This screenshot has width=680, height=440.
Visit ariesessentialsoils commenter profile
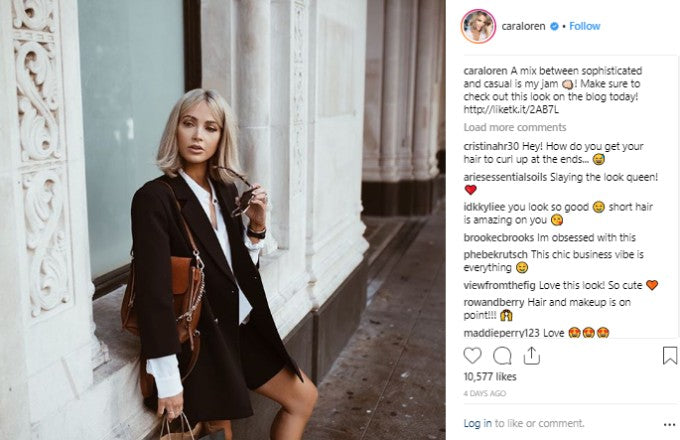[x=505, y=177]
